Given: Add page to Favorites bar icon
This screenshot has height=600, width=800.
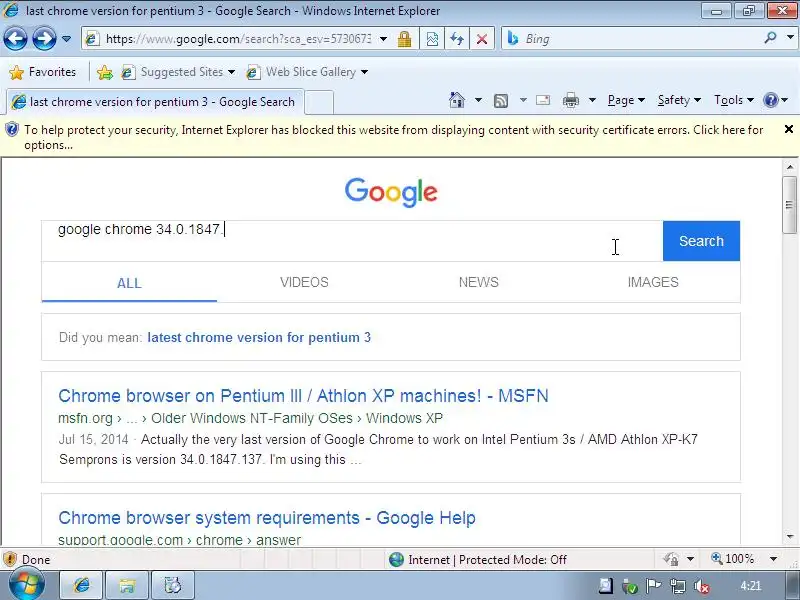Looking at the screenshot, I should (105, 72).
